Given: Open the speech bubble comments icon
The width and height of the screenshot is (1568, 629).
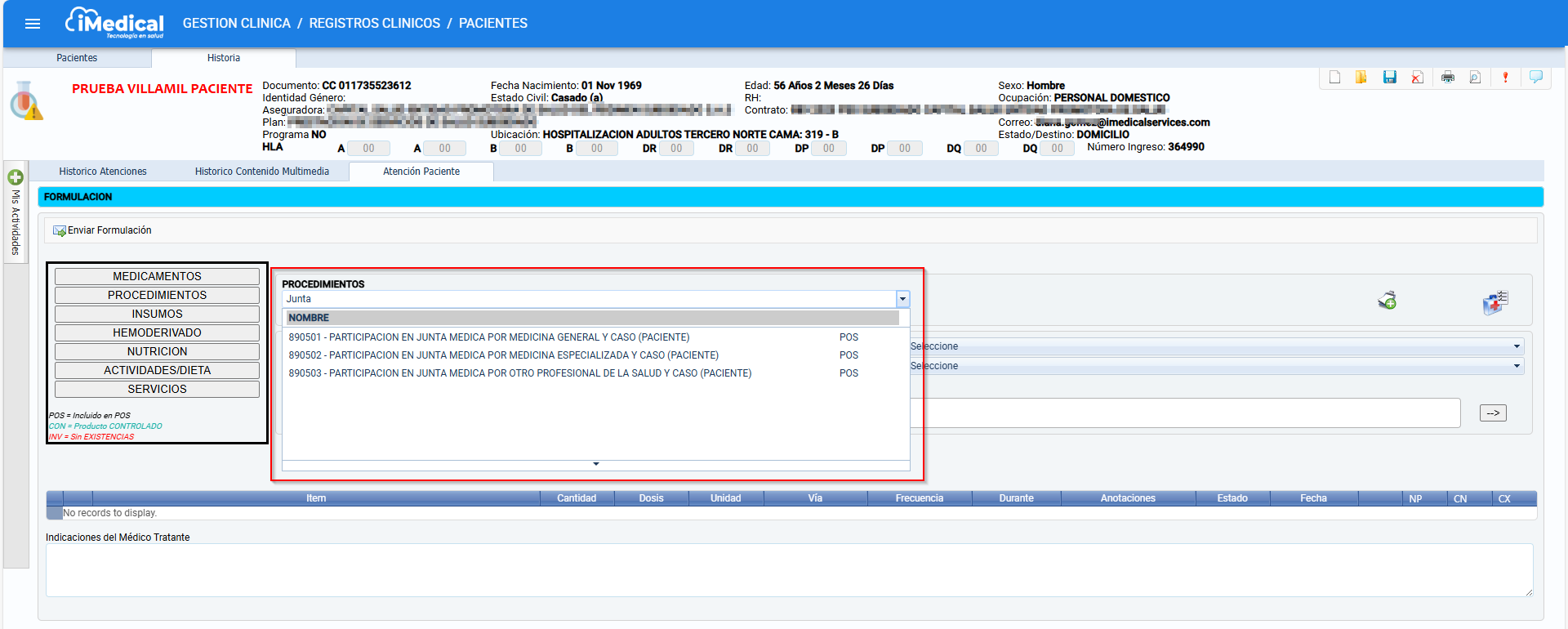Looking at the screenshot, I should 1536,77.
